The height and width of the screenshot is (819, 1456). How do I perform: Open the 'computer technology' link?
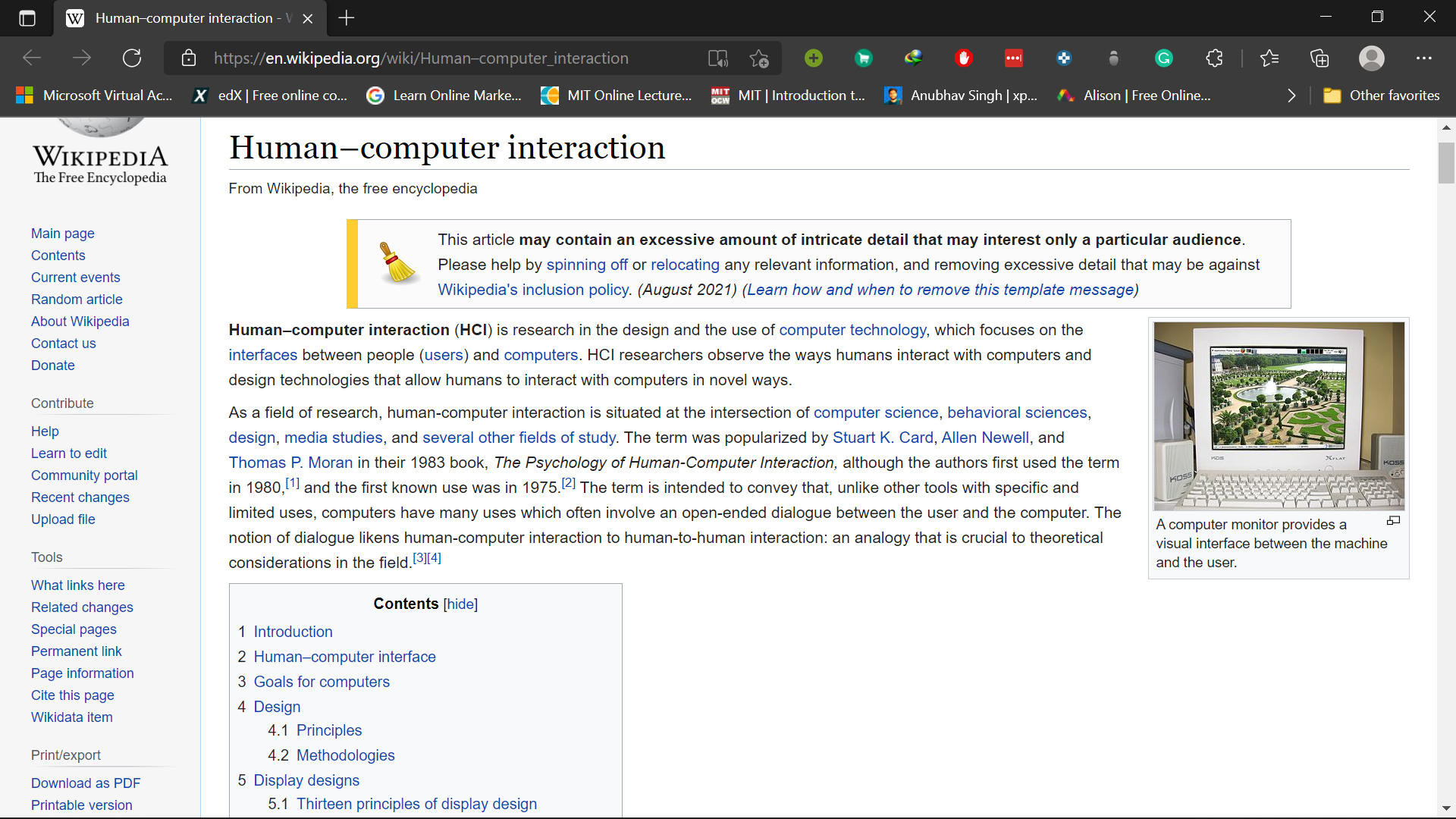click(852, 330)
